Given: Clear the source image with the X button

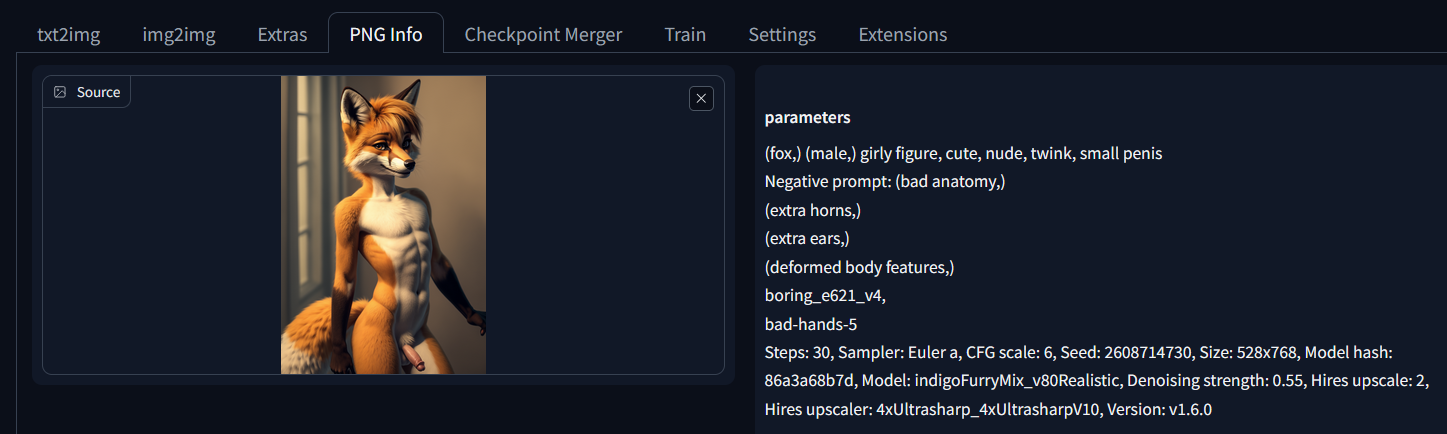Looking at the screenshot, I should 701,98.
